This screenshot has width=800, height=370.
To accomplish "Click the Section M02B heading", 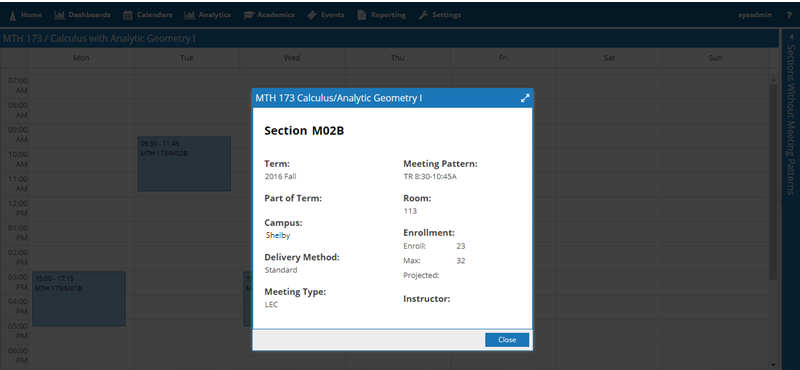I will pos(304,131).
